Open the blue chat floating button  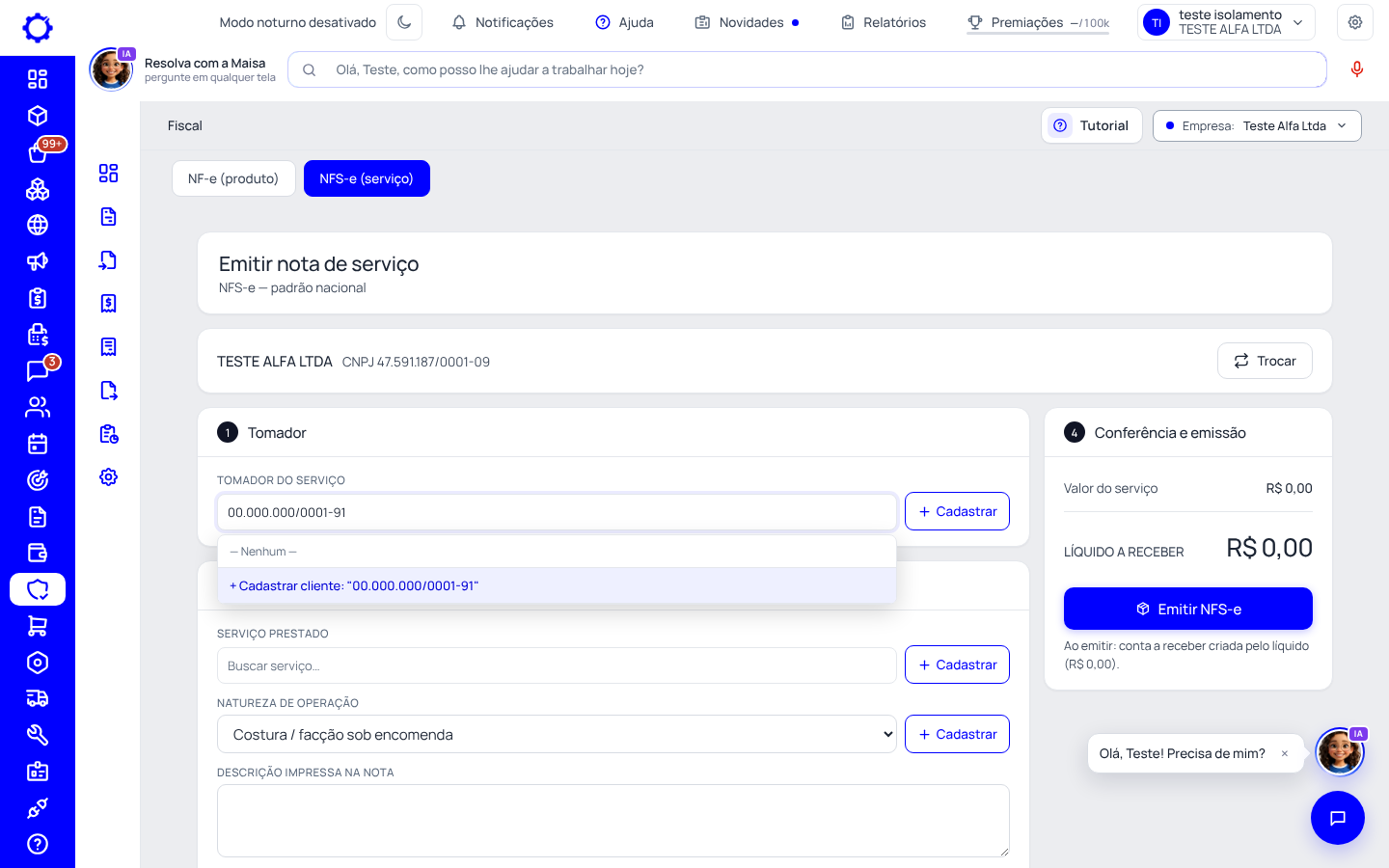click(x=1338, y=818)
